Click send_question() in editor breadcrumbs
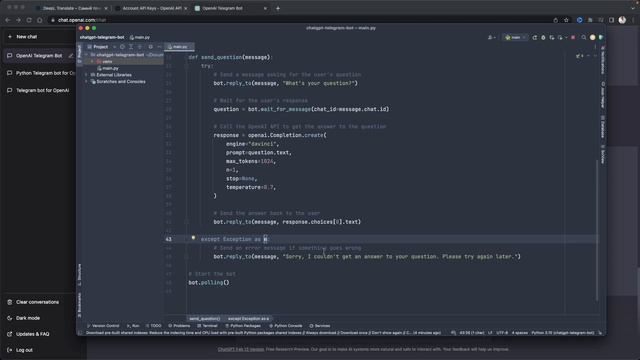Viewport: 640px width, 360px height. click(204, 319)
